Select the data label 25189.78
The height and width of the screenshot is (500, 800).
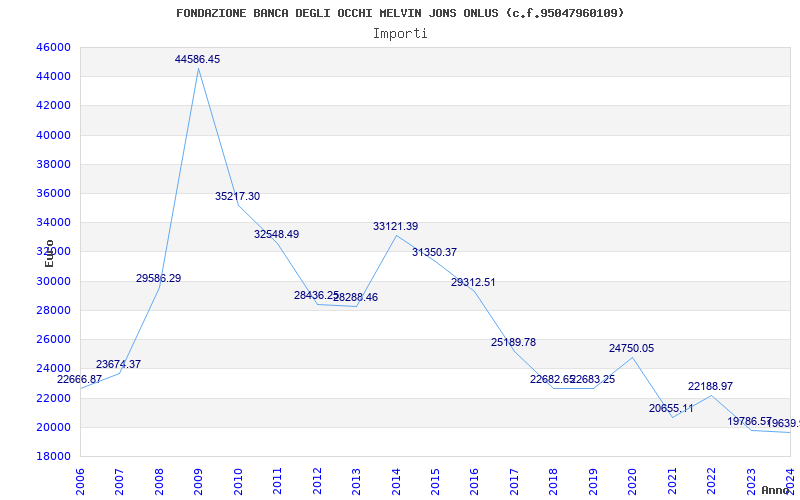click(513, 342)
